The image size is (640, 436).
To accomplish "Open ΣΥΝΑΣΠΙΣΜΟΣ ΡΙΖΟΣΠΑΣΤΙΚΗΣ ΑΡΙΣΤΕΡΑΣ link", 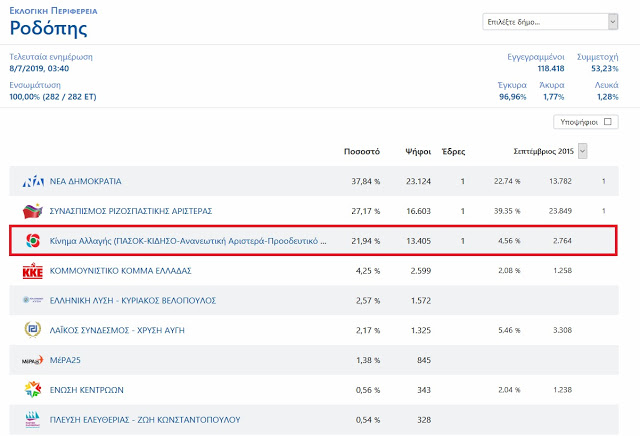I will tap(131, 211).
